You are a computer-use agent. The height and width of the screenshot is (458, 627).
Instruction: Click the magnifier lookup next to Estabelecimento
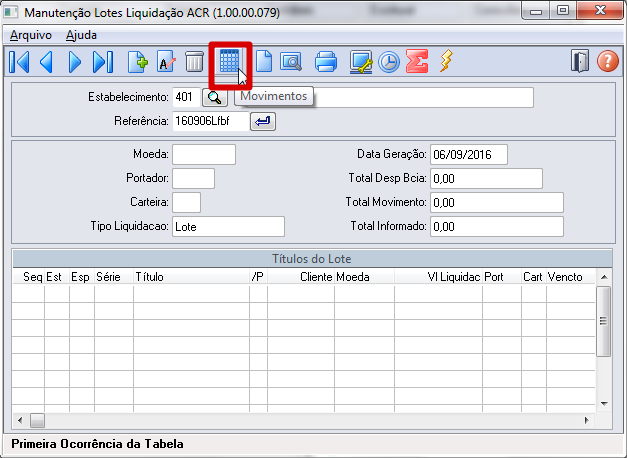215,97
